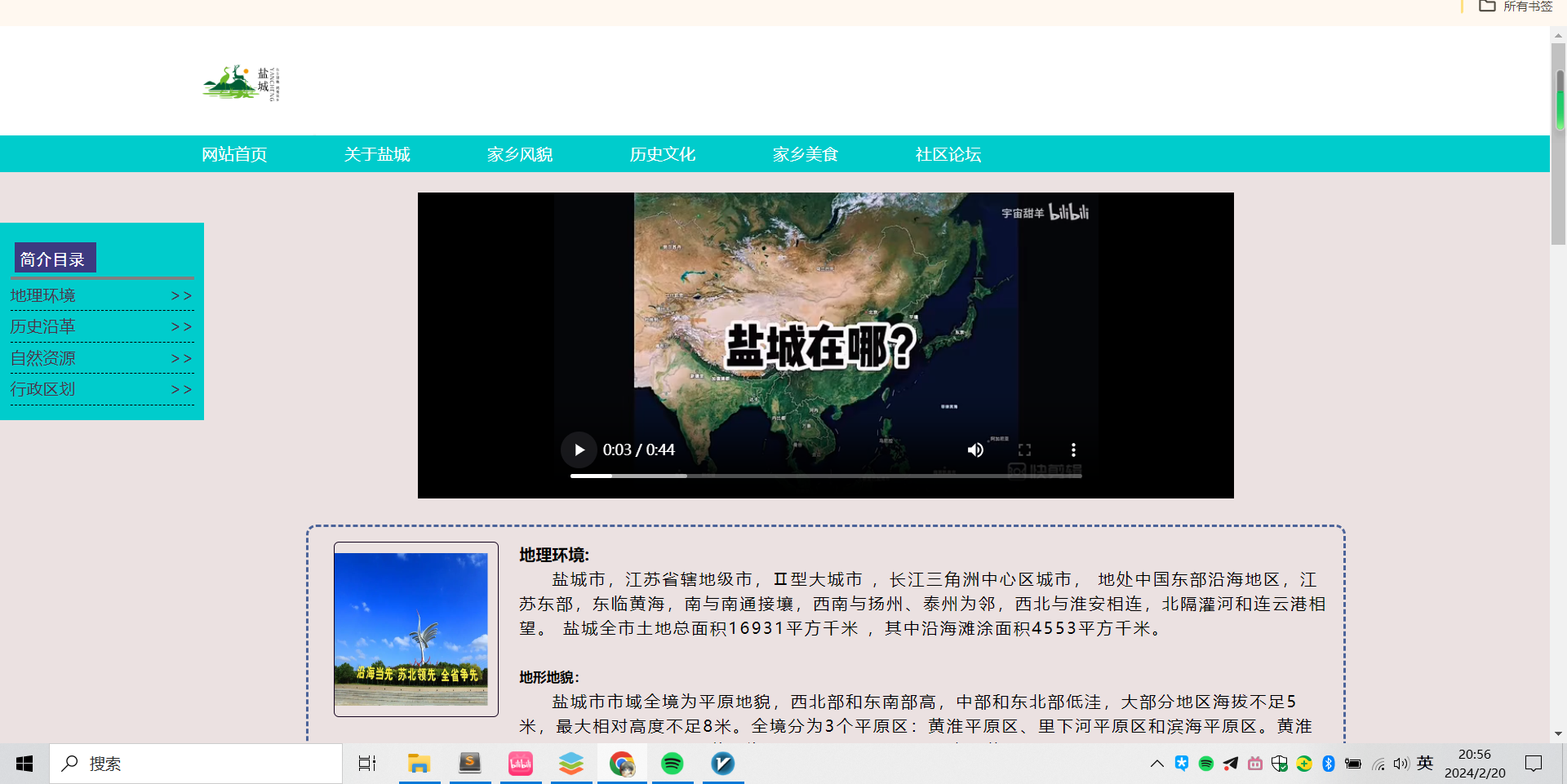Play the 盐城在哪 video

(x=579, y=450)
